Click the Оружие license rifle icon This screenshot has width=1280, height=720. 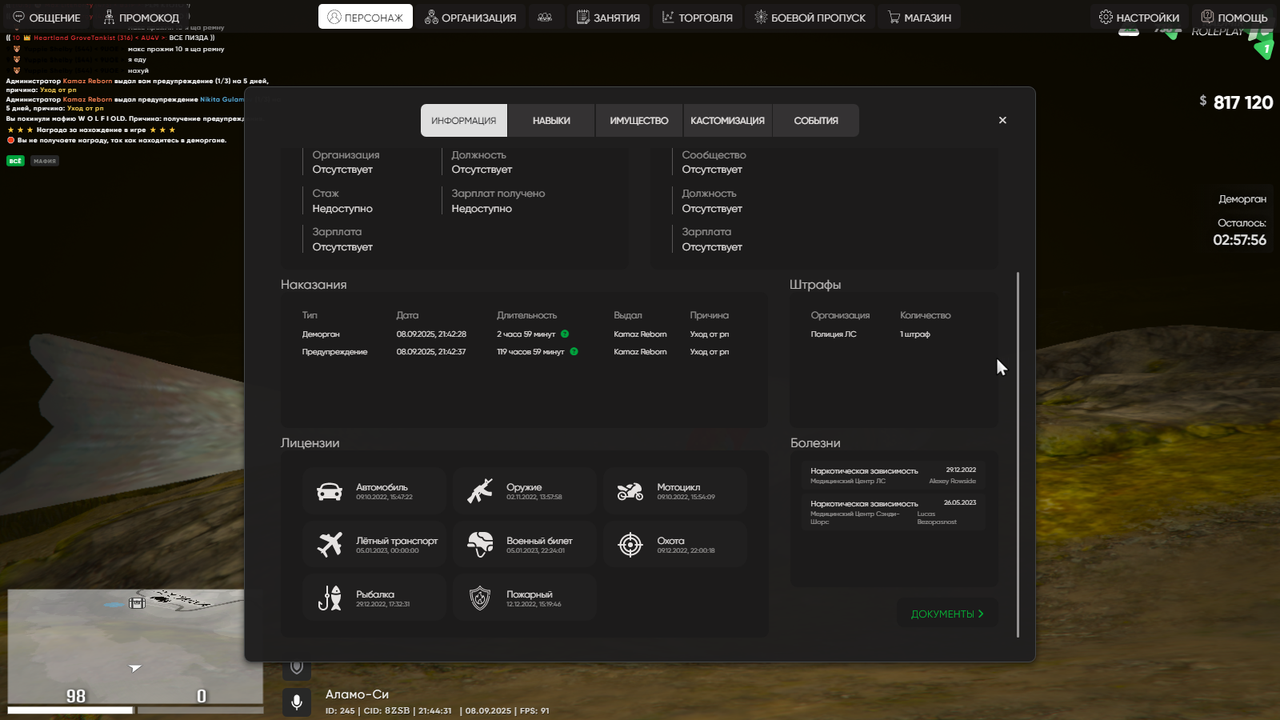pos(480,491)
